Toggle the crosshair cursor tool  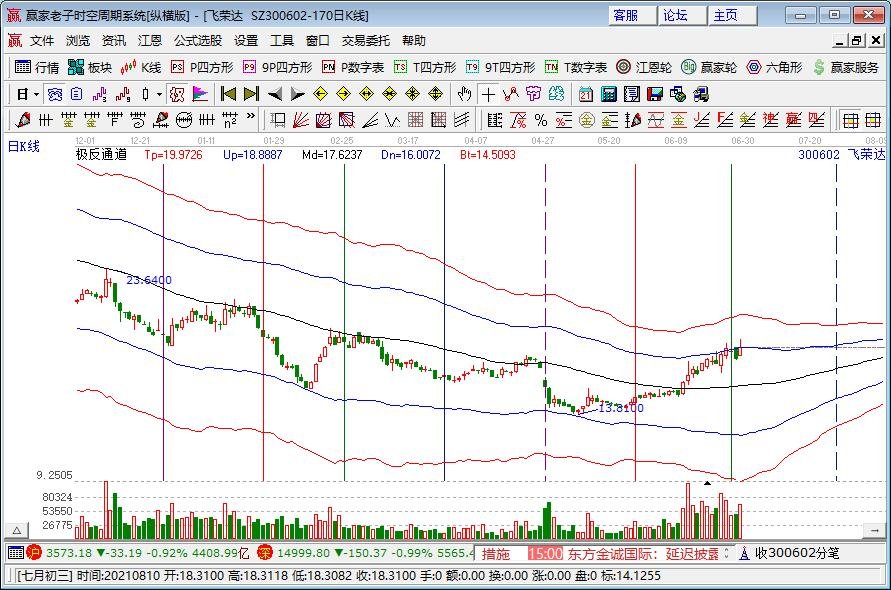[488, 94]
